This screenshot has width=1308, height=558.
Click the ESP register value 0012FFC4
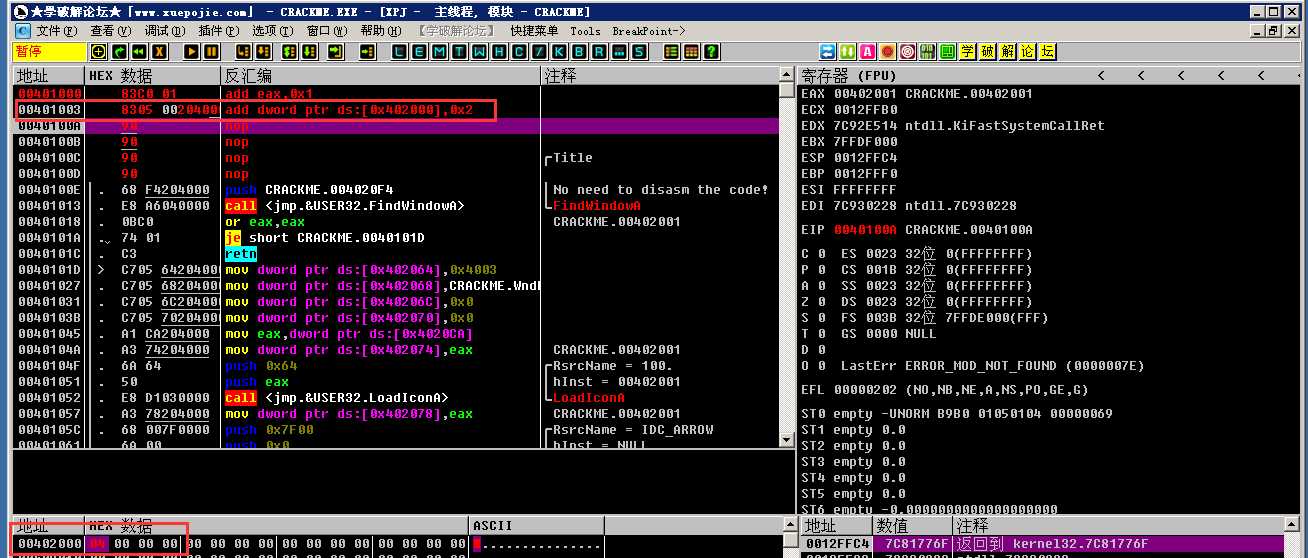click(865, 158)
